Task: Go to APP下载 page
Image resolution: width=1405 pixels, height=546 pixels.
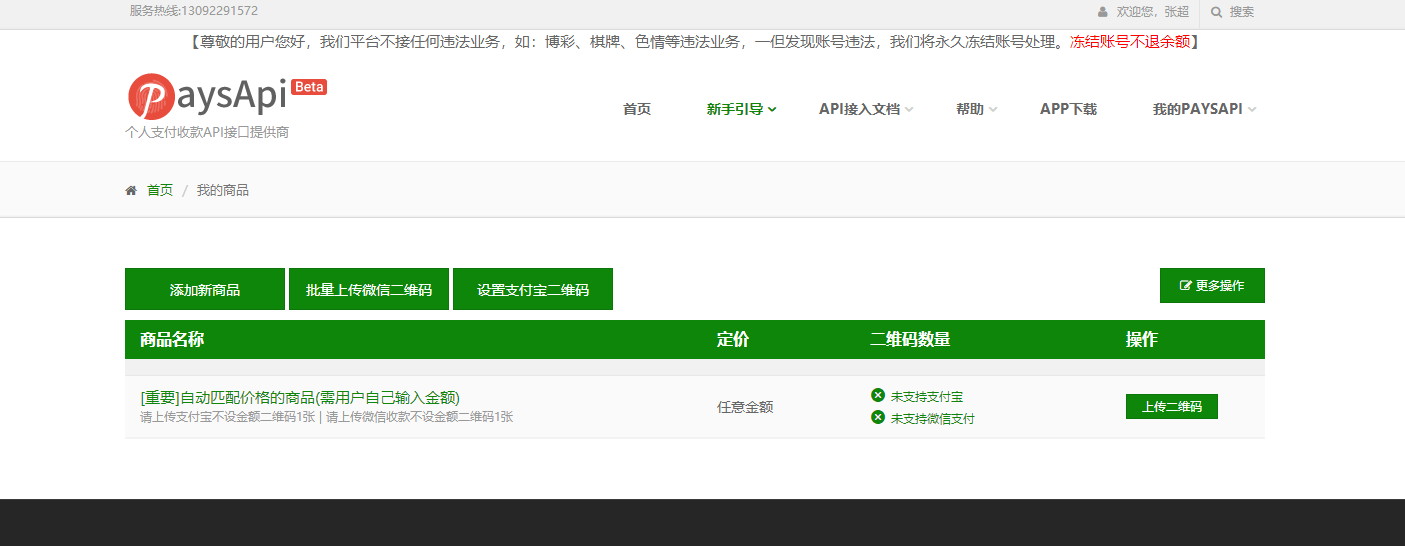Action: (x=1068, y=109)
